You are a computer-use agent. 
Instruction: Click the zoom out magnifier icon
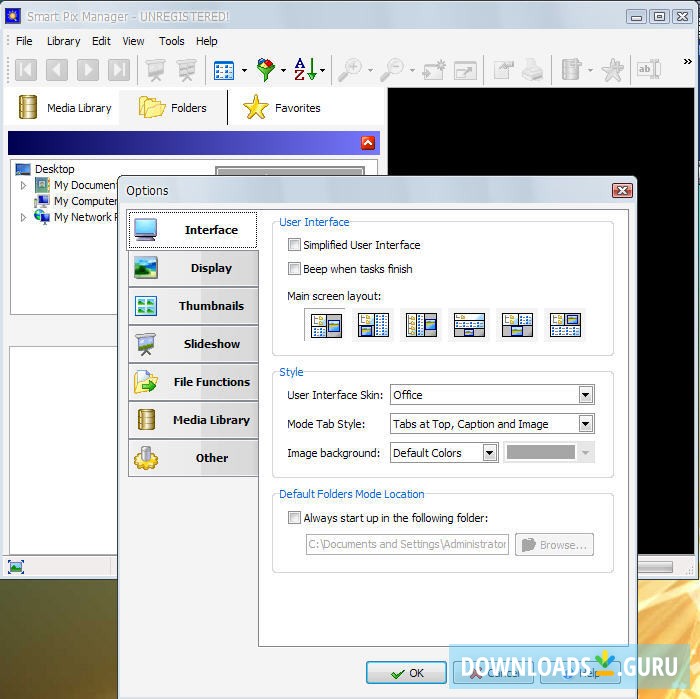[392, 70]
